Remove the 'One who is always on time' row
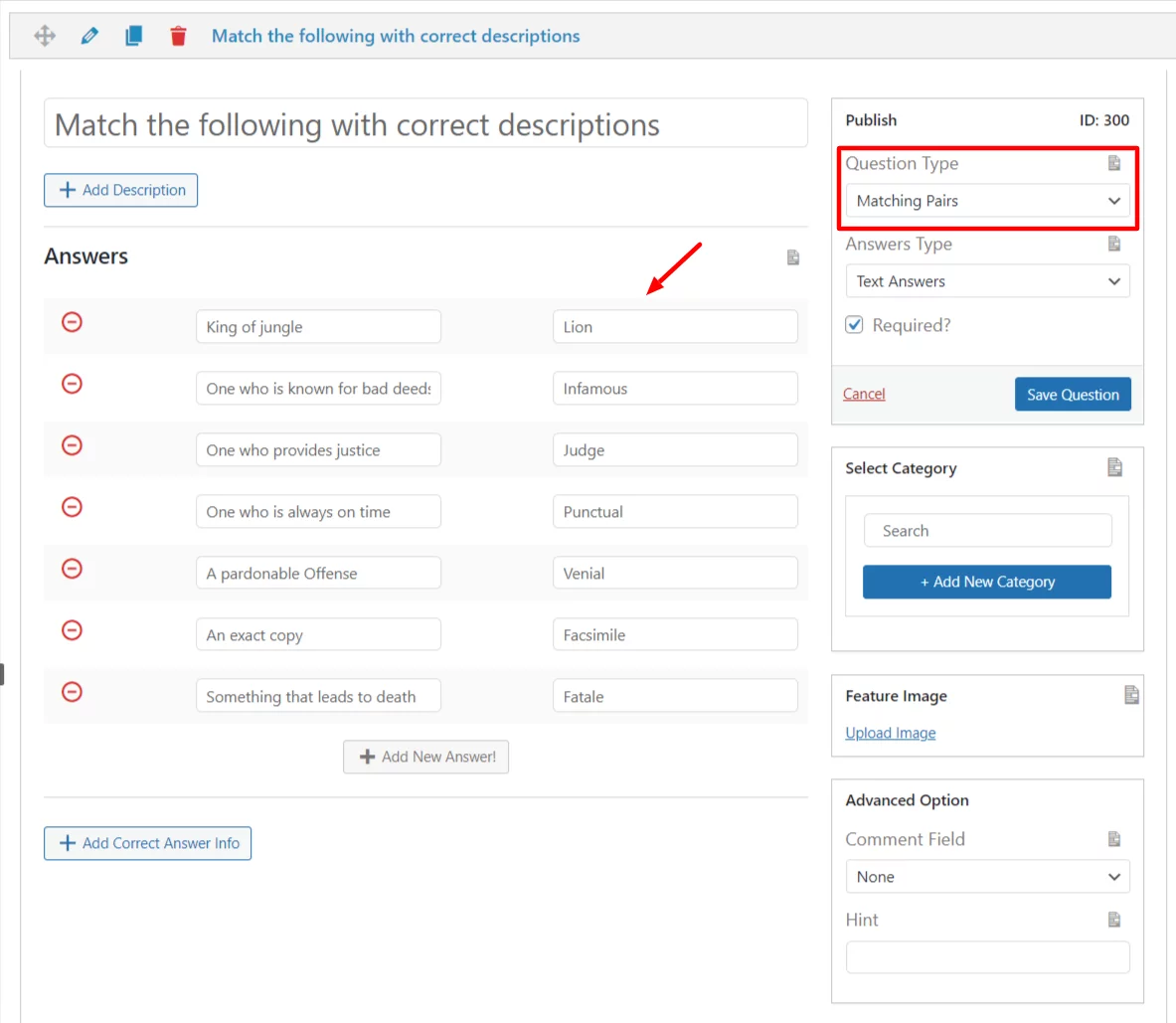 coord(72,507)
